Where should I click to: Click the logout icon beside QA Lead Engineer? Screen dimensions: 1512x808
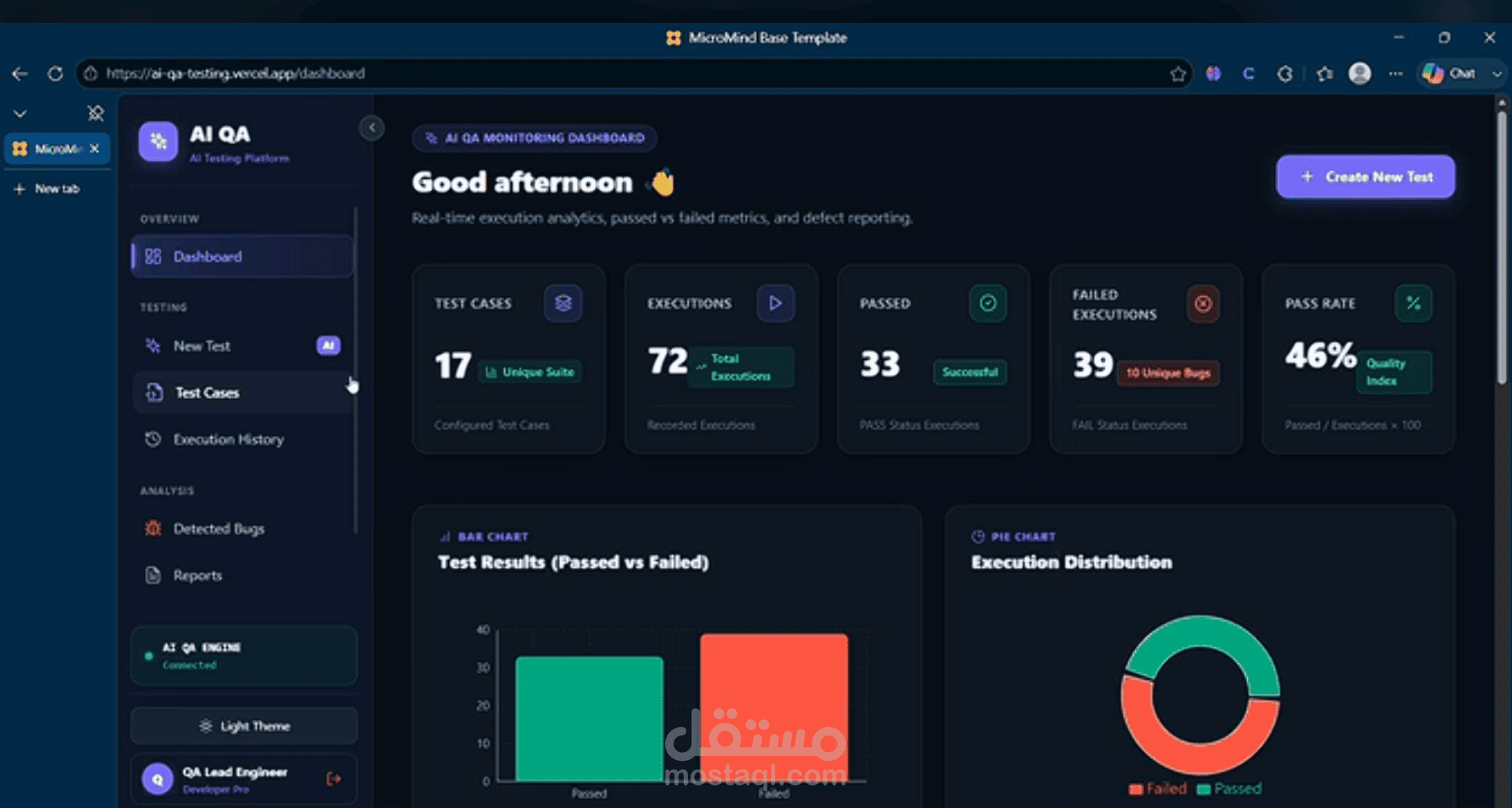(x=333, y=779)
